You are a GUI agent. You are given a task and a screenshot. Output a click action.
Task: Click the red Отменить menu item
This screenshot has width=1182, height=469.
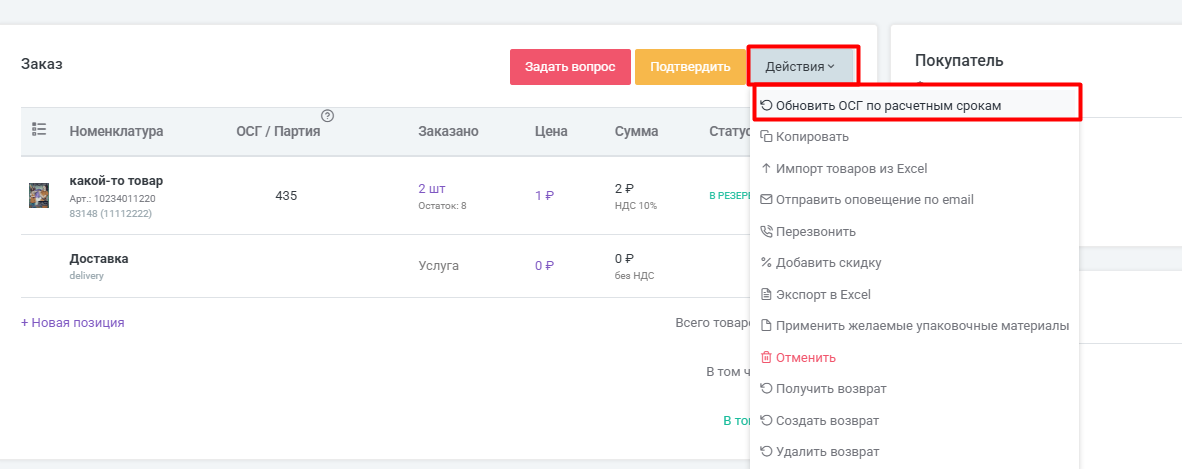point(805,357)
